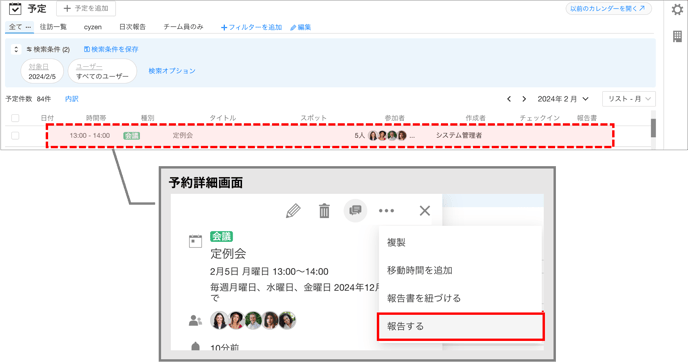This screenshot has height=362, width=688.
Task: Click the 会議 tag in the list row
Action: point(132,136)
